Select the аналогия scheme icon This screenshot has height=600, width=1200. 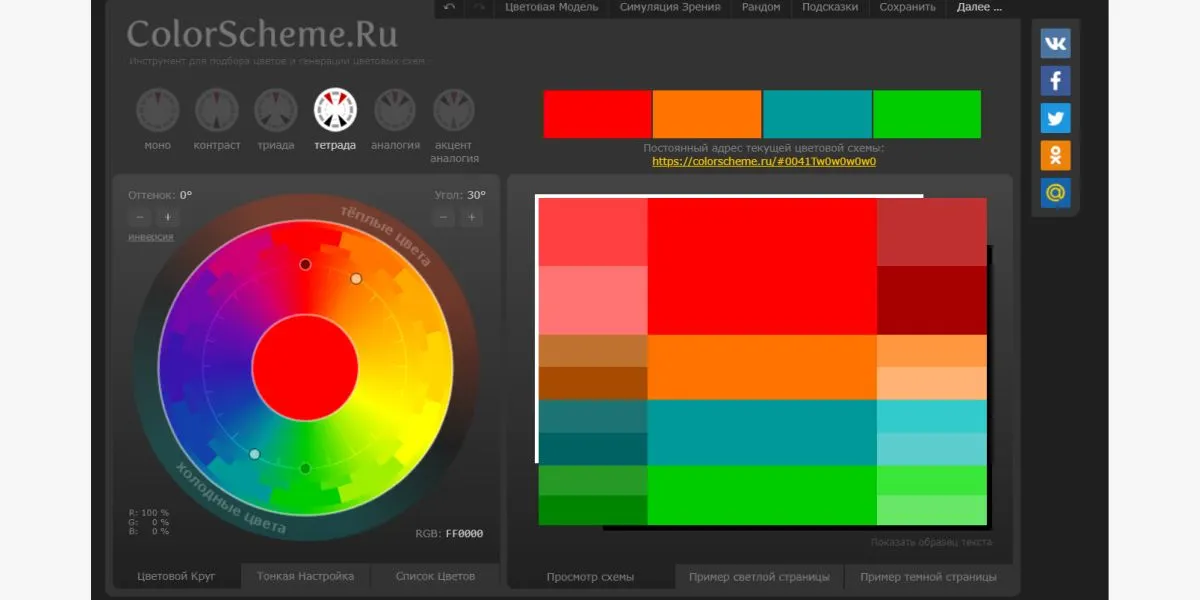(395, 110)
